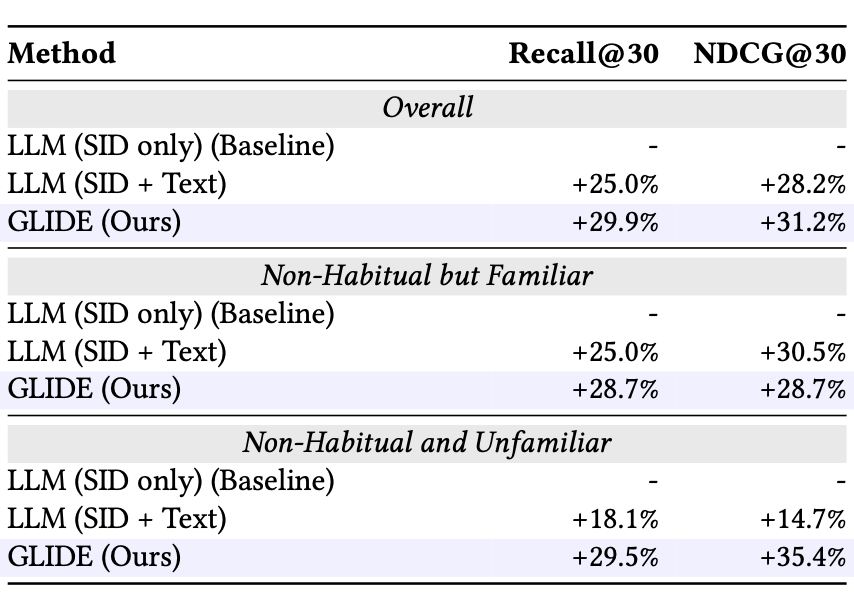854x600 pixels.
Task: Click the NDCG@30 column header
Action: click(770, 53)
